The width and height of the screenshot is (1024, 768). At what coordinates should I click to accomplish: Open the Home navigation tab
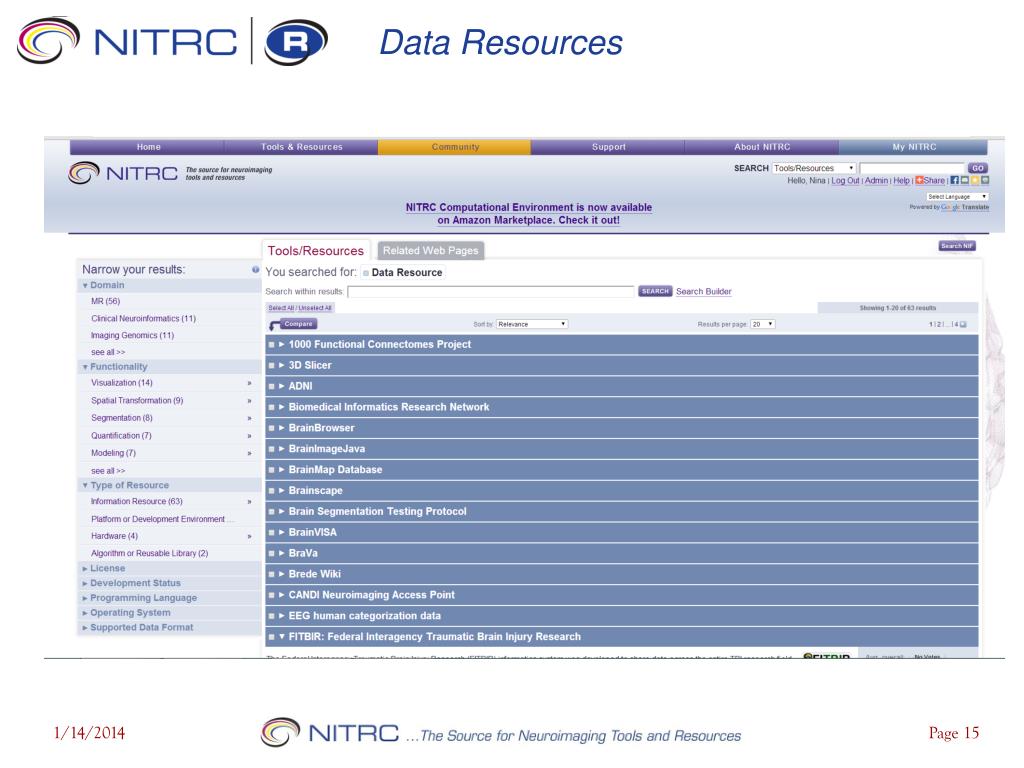pyautogui.click(x=148, y=147)
